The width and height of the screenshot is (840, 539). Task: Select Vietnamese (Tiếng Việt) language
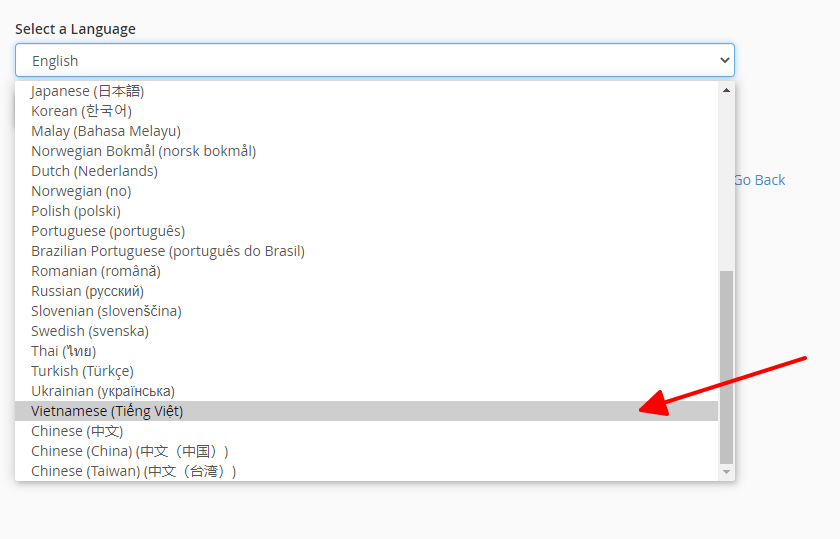click(x=107, y=411)
